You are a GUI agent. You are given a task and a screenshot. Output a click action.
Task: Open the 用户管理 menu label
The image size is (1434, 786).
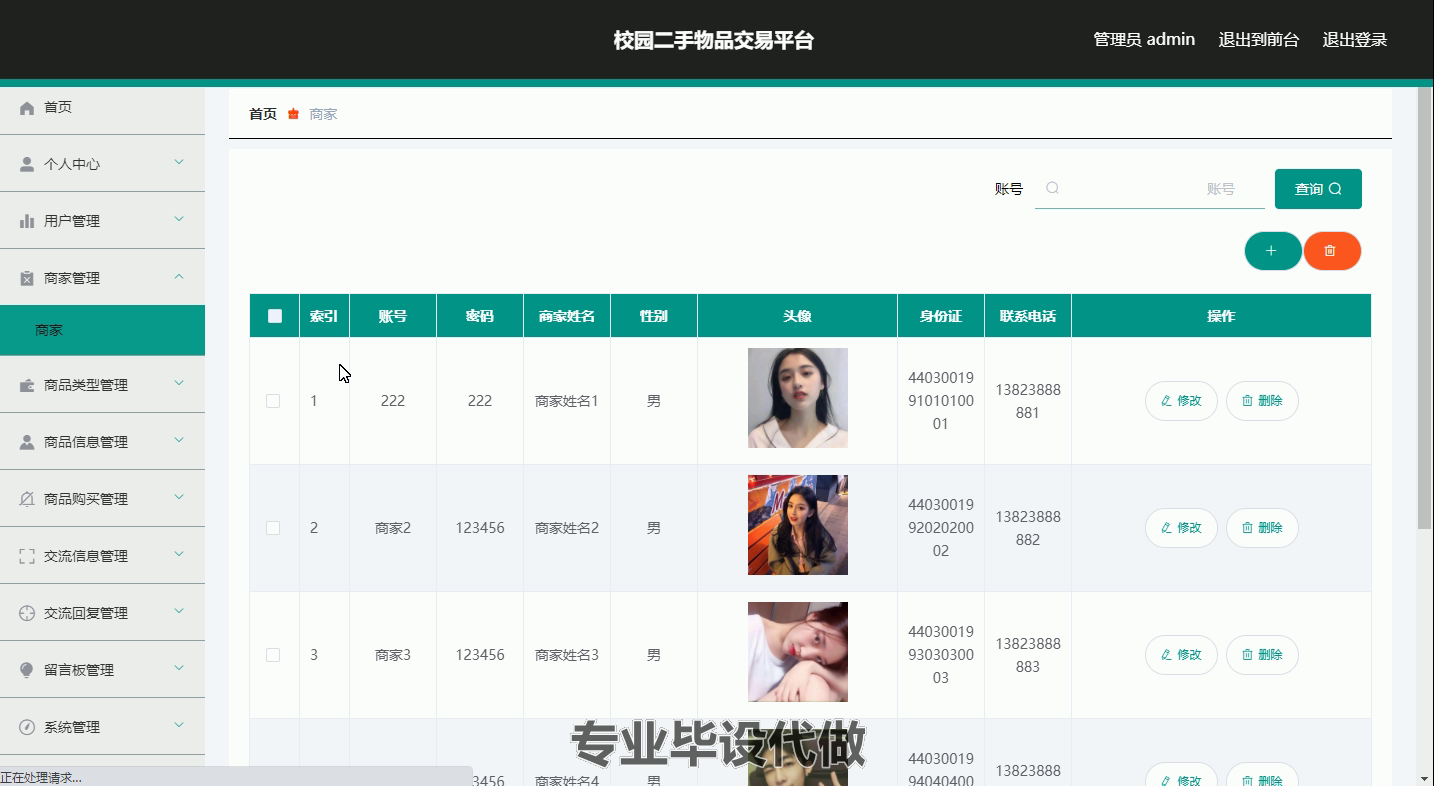coord(72,221)
